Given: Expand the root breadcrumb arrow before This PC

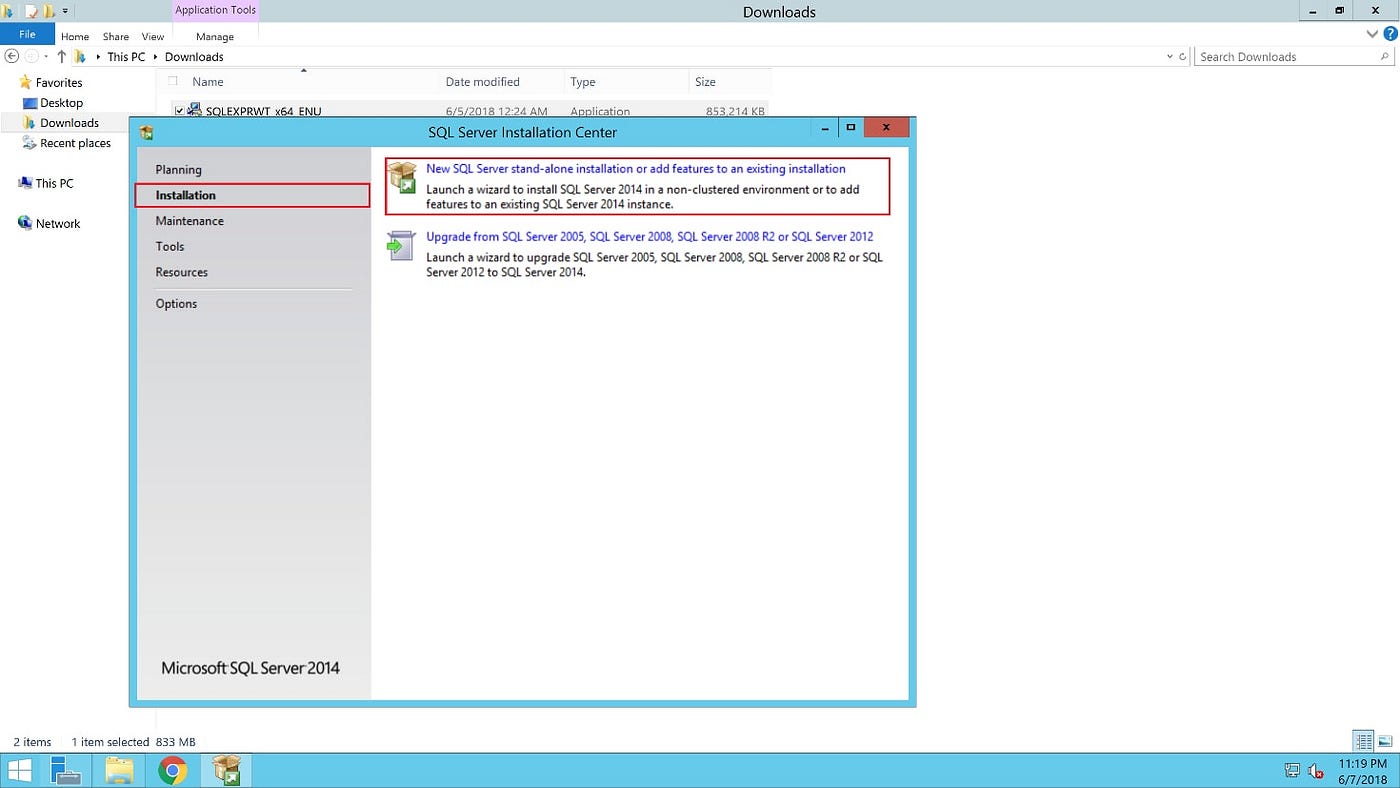Looking at the screenshot, I should [x=98, y=57].
